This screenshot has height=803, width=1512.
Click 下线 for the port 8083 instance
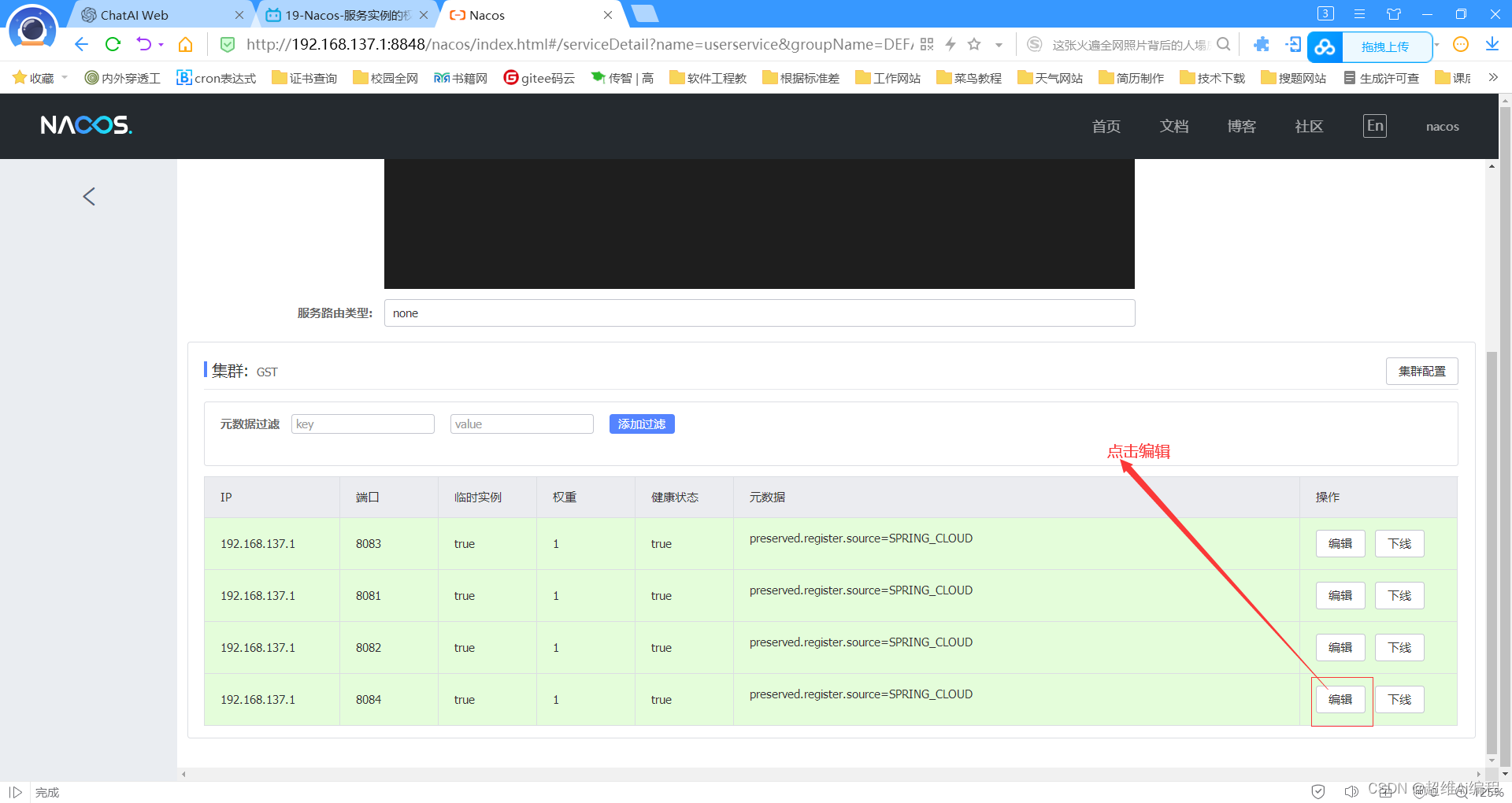(1399, 543)
